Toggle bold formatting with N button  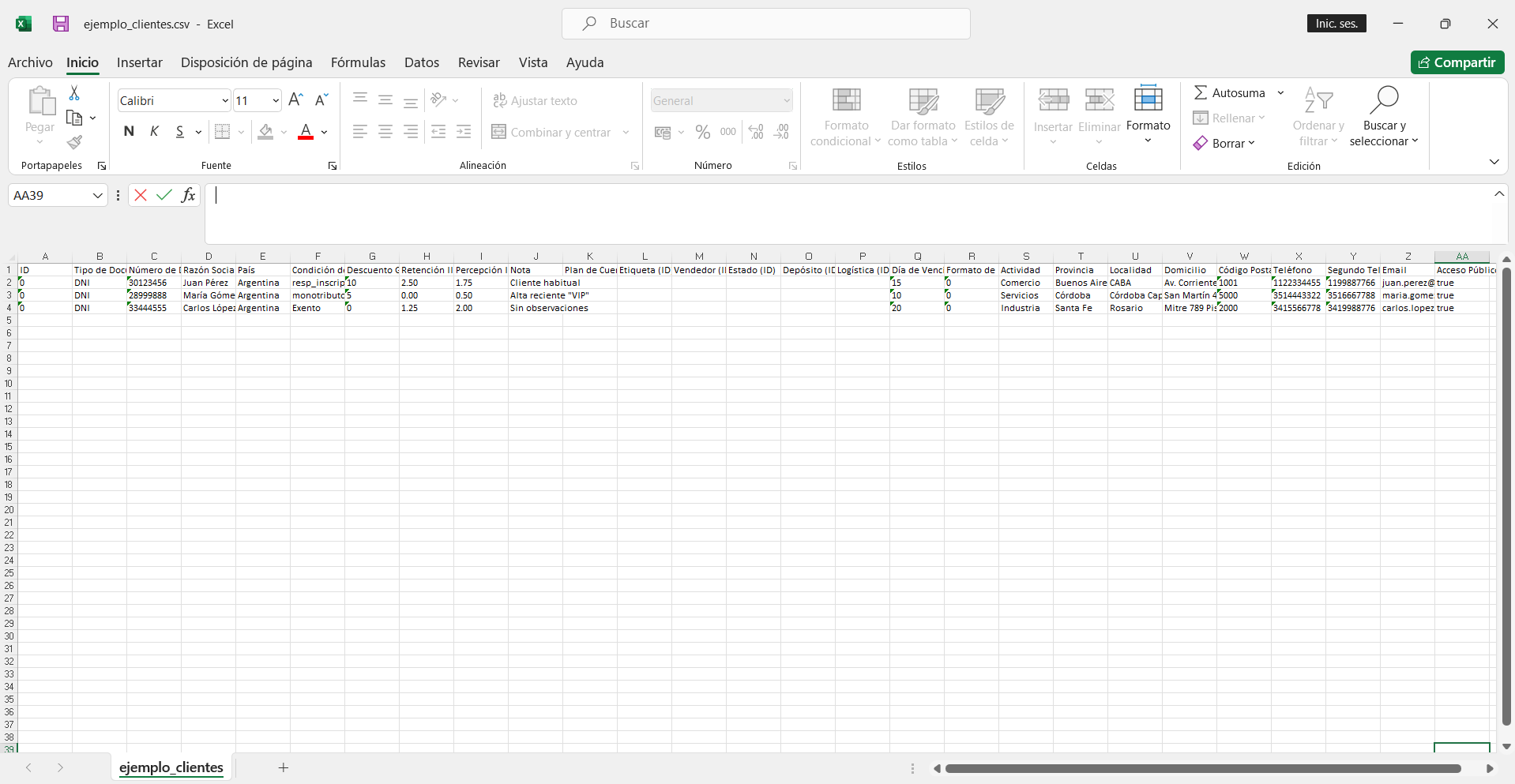pyautogui.click(x=129, y=132)
